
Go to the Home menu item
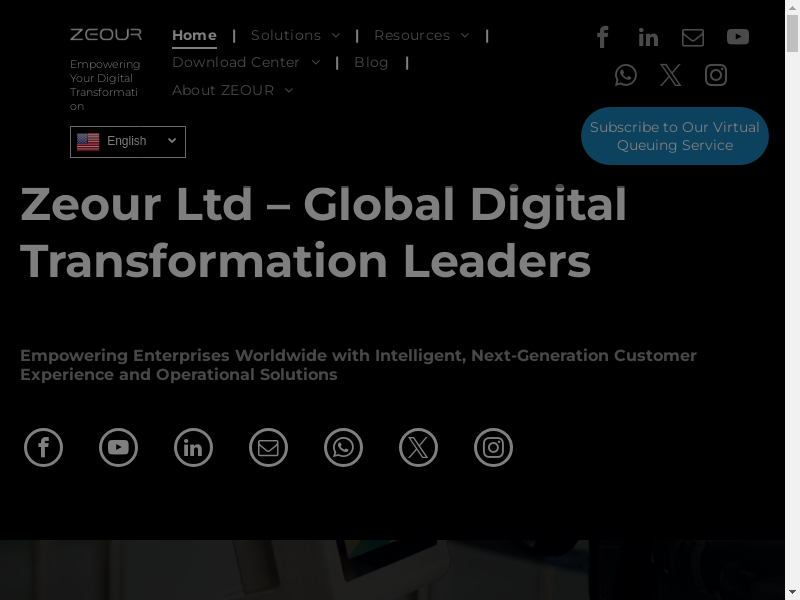(x=194, y=35)
